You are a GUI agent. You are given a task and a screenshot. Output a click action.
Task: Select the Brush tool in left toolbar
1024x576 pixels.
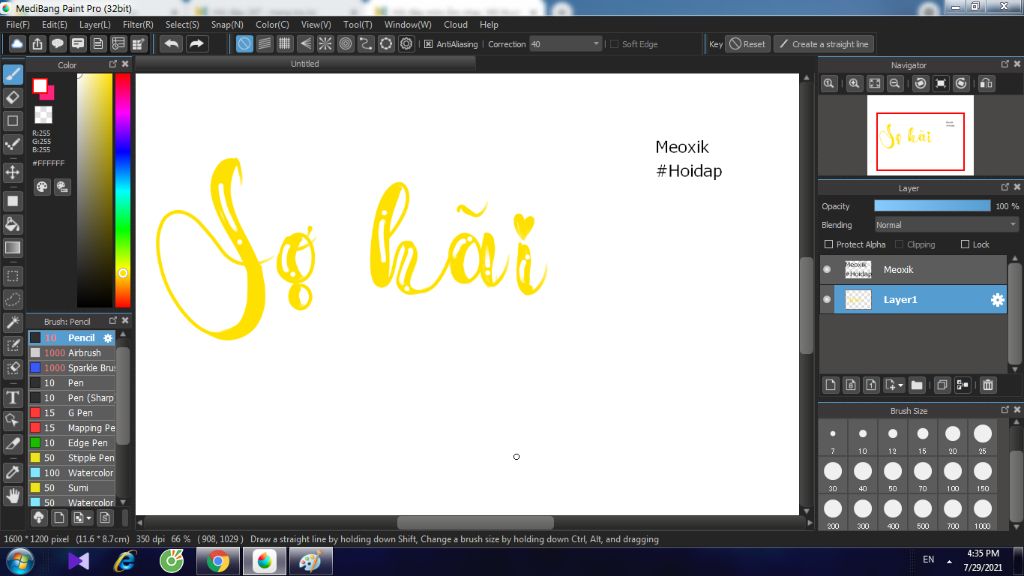pyautogui.click(x=12, y=74)
